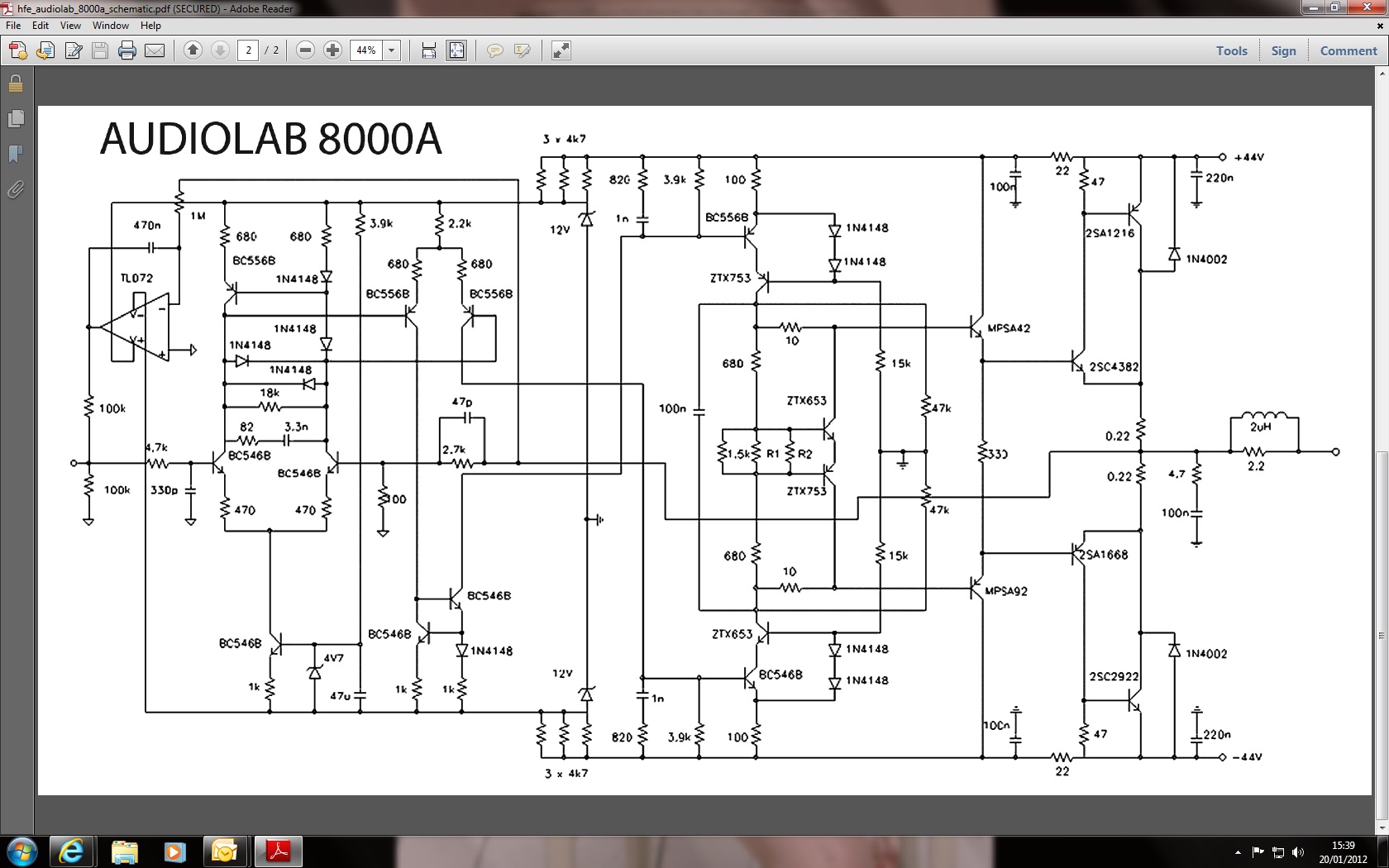The image size is (1389, 868).
Task: Click the zoom percentage field showing 44%
Action: (366, 50)
